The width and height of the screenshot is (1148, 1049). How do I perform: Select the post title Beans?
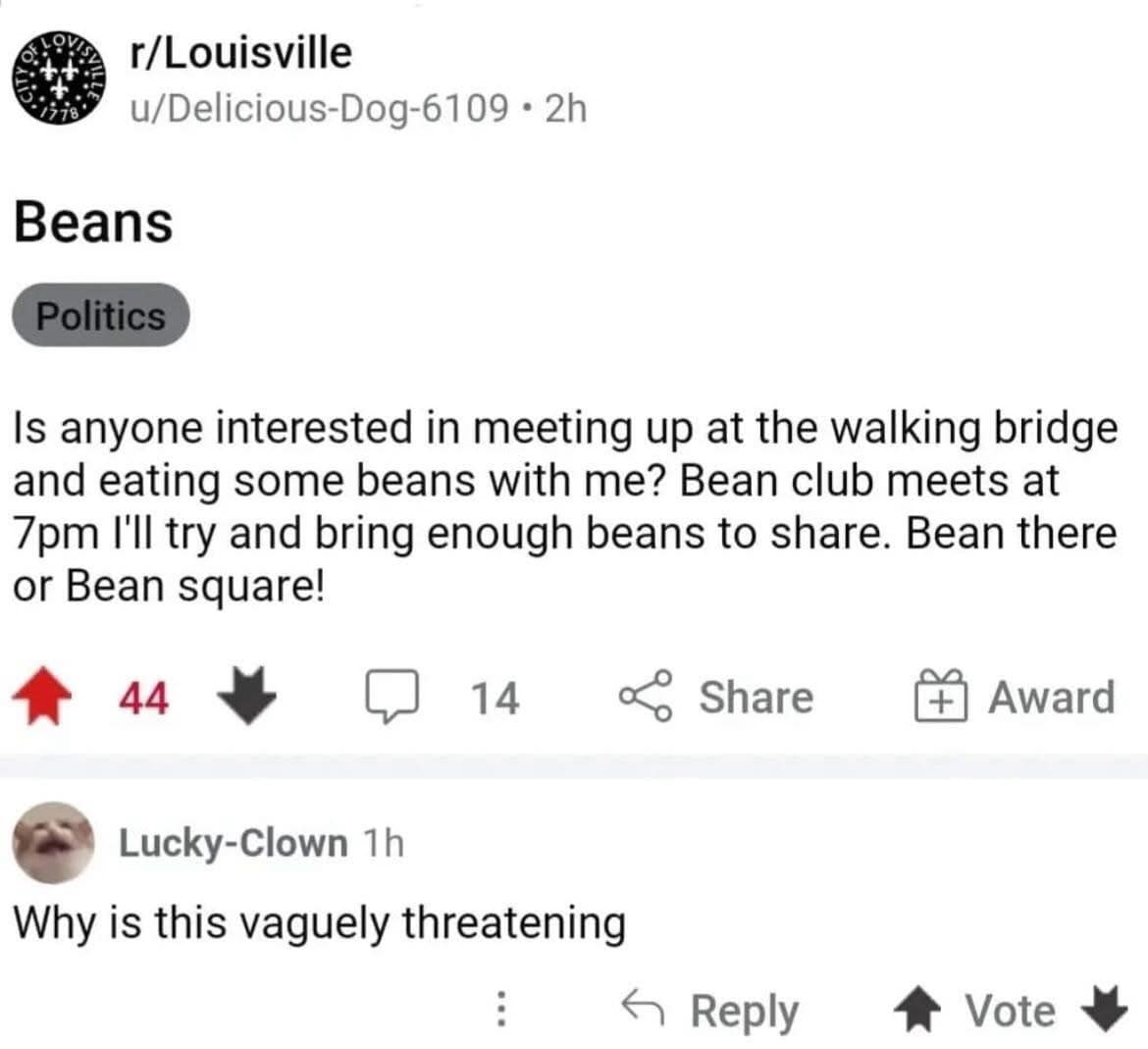tap(93, 222)
